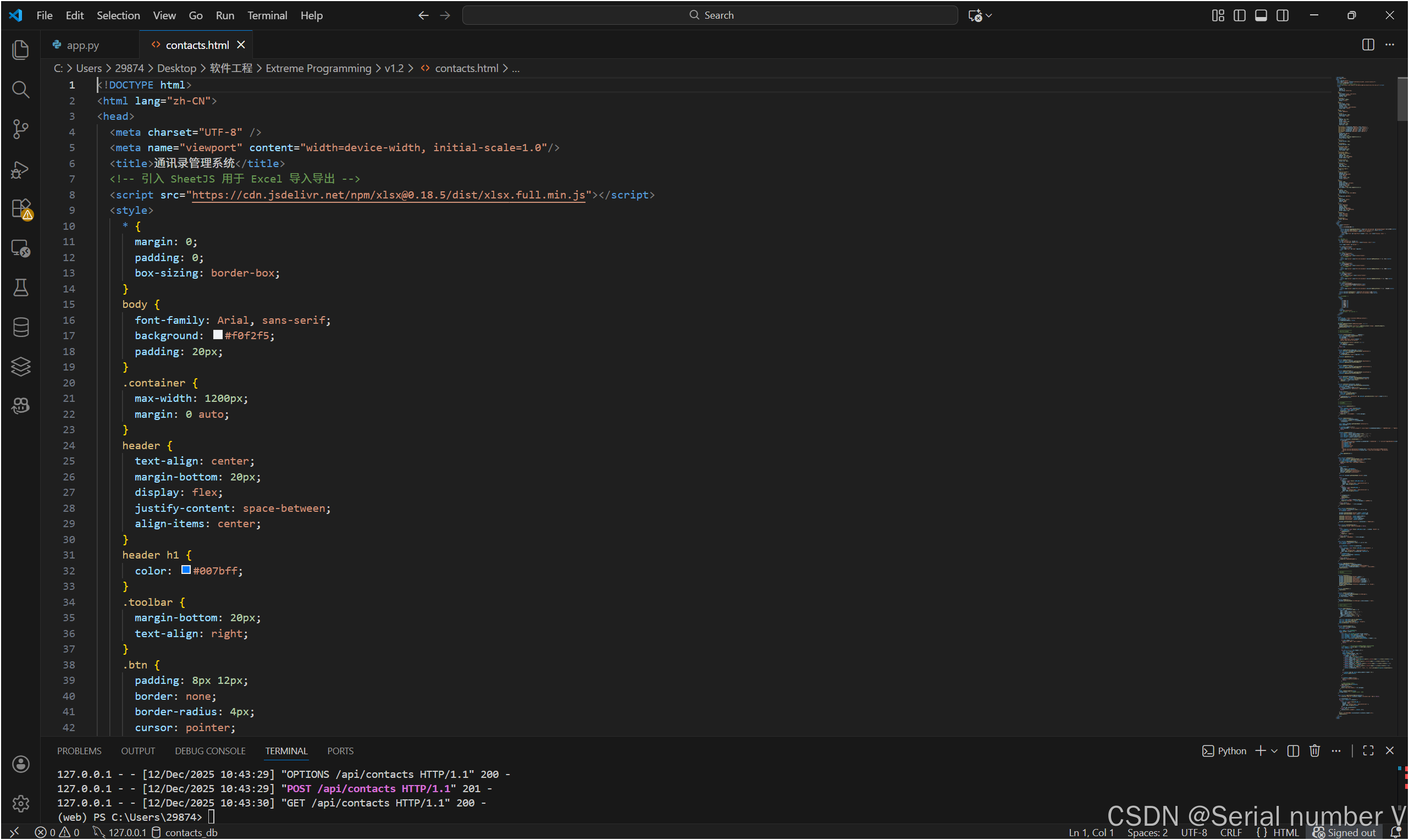The width and height of the screenshot is (1409, 840).
Task: Switch to the app.py editor tab
Action: point(82,45)
